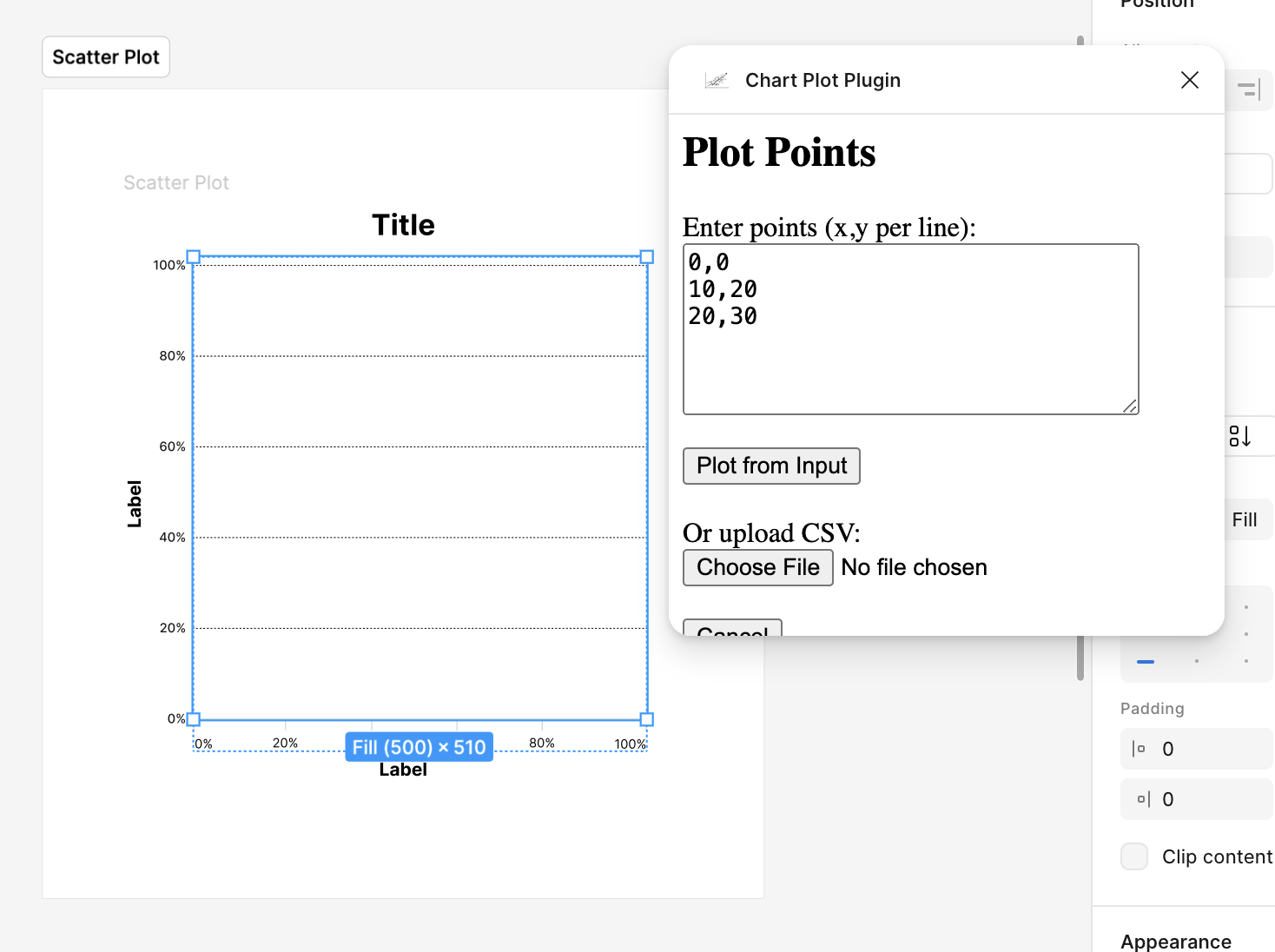Click the vertical layout direction arrow icon
Viewport: 1275px width, 952px height.
[1239, 436]
